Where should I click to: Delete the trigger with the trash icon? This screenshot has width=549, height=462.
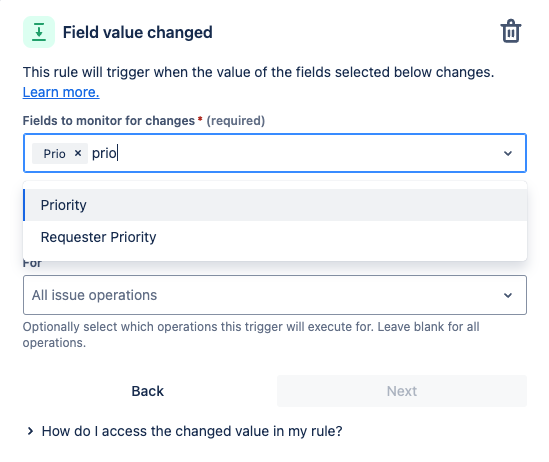[510, 32]
